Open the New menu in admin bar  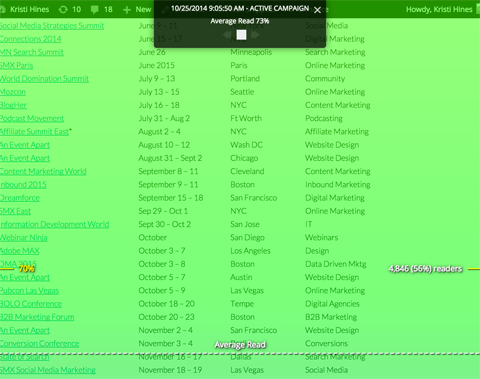pyautogui.click(x=143, y=9)
